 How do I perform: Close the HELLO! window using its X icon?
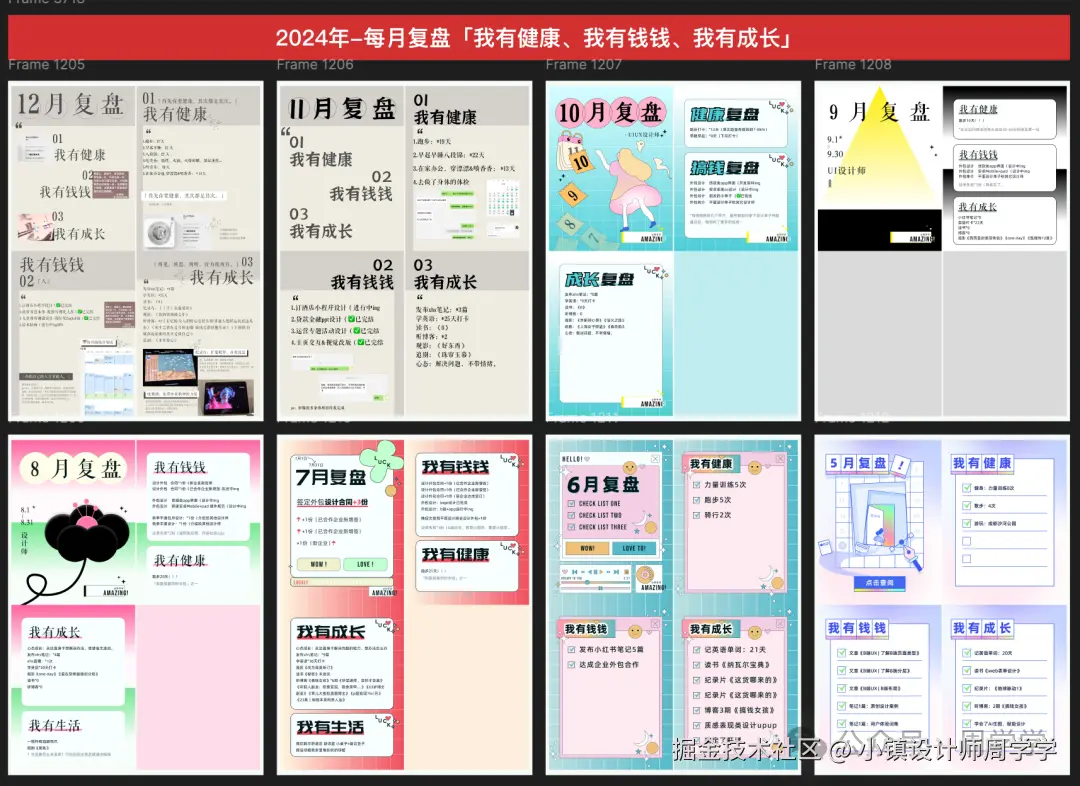click(655, 458)
